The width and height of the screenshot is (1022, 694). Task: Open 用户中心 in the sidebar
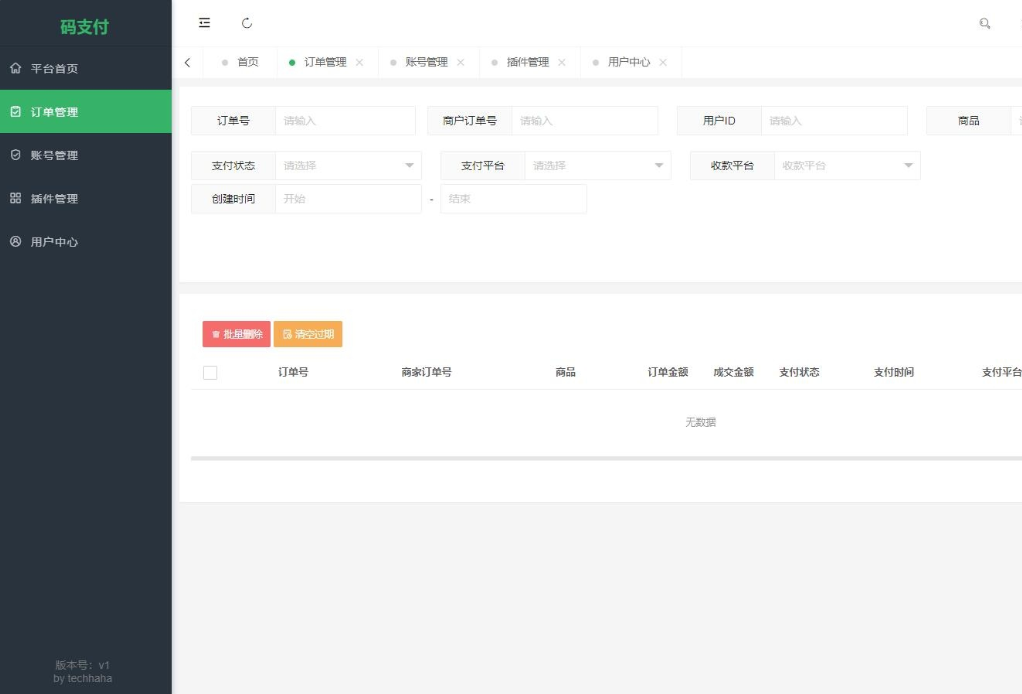[85, 242]
